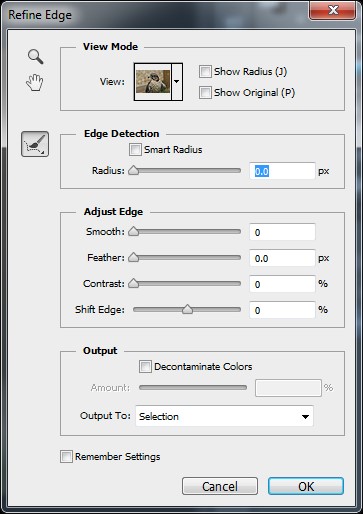Click the Shift Edge slider handle
The width and height of the screenshot is (363, 514).
pos(187,309)
